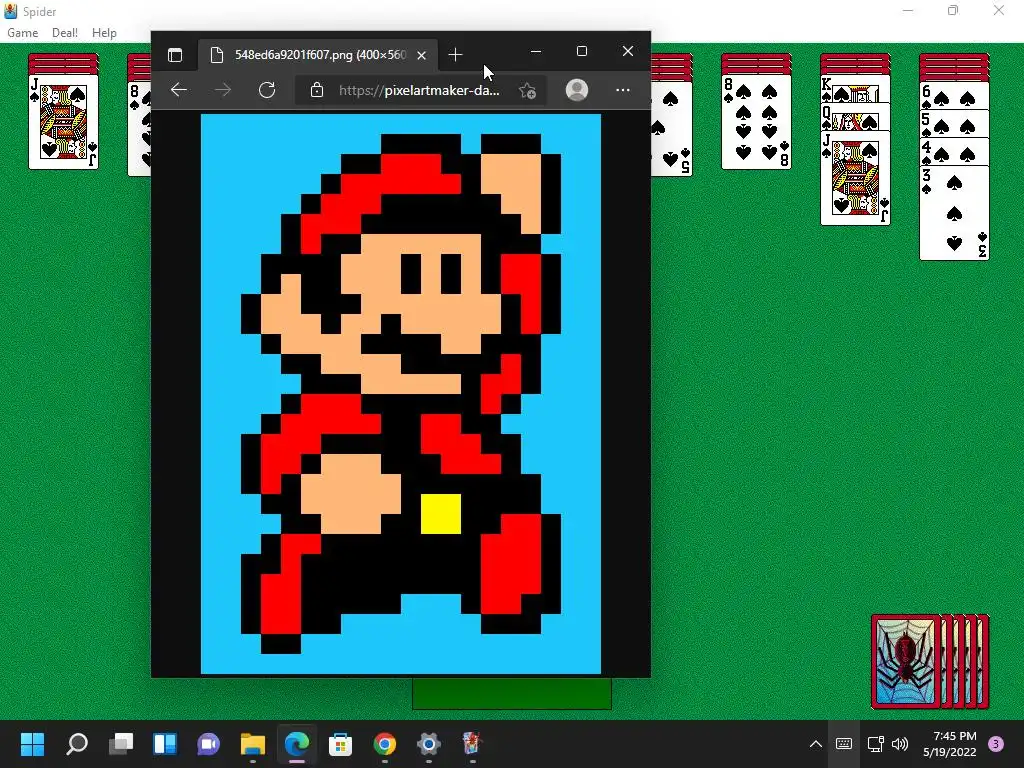Select the Jack of spades under the Queen
This screenshot has width=1024, height=768.
pos(855,178)
